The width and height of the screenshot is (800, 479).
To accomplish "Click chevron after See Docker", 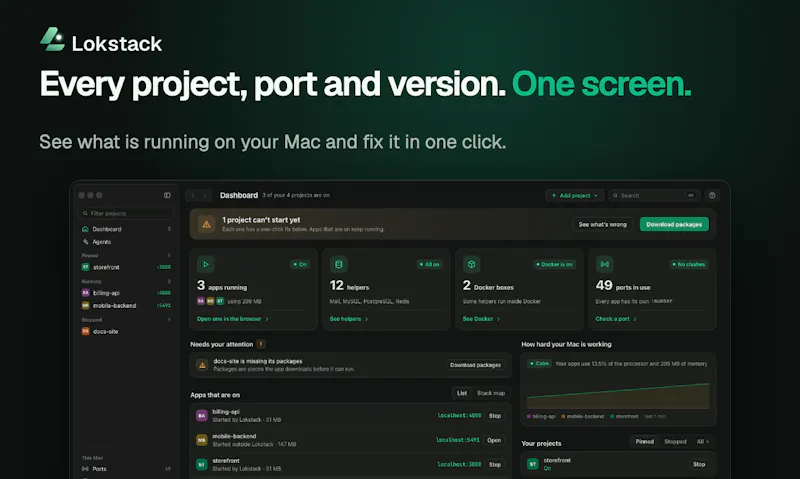I will point(498,319).
